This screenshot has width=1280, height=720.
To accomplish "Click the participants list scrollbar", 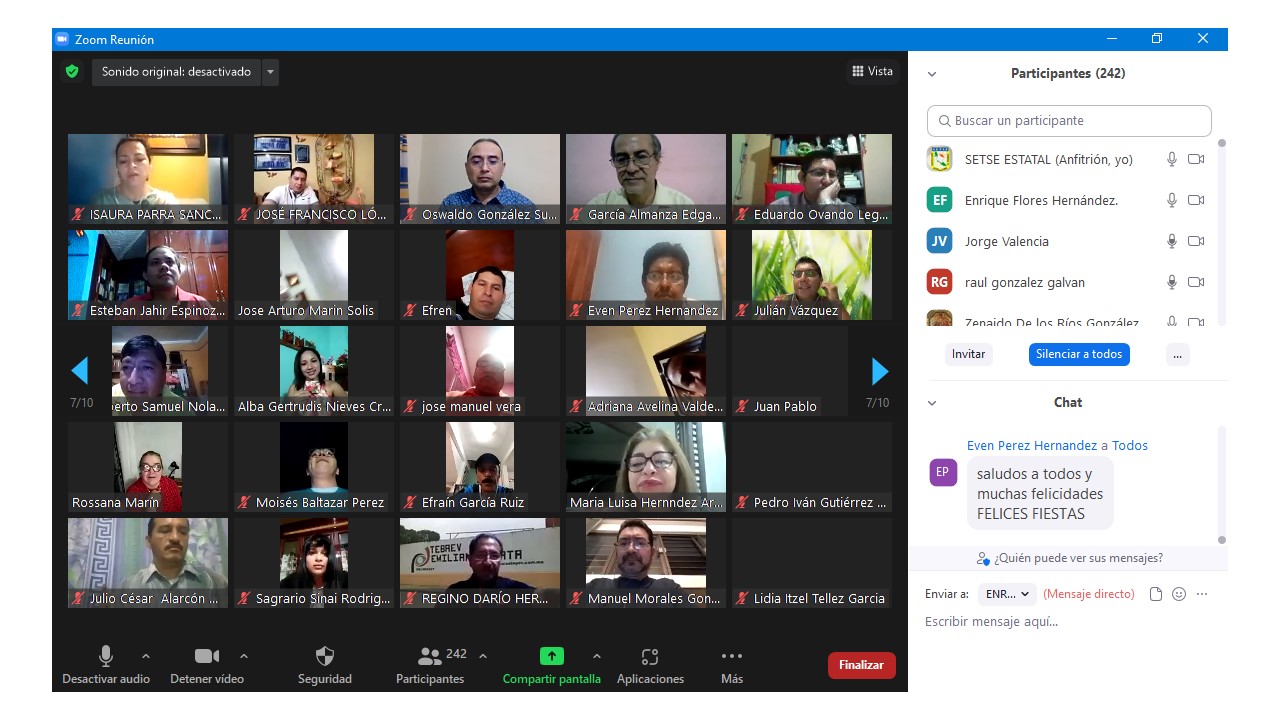I will pos(1221,232).
